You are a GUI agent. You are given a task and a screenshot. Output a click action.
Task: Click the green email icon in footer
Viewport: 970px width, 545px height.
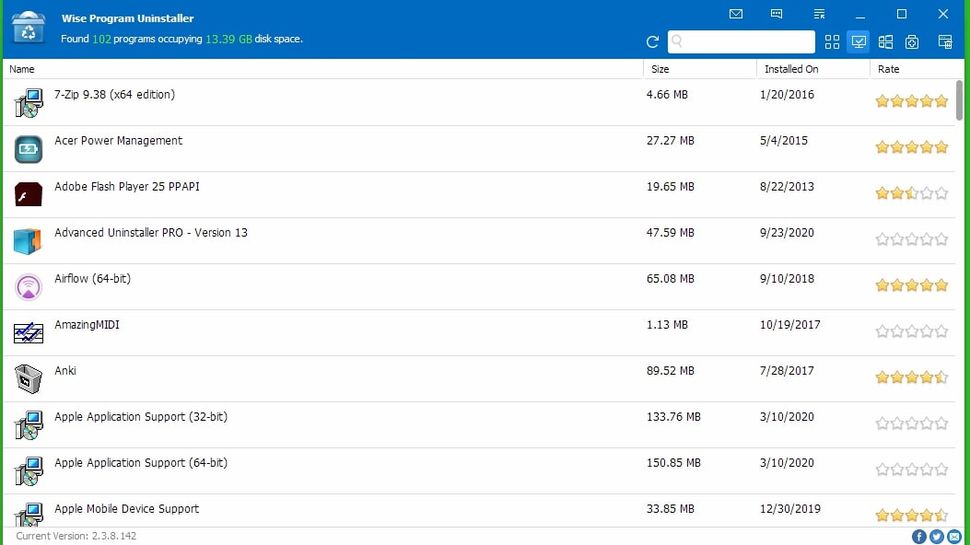(x=954, y=537)
